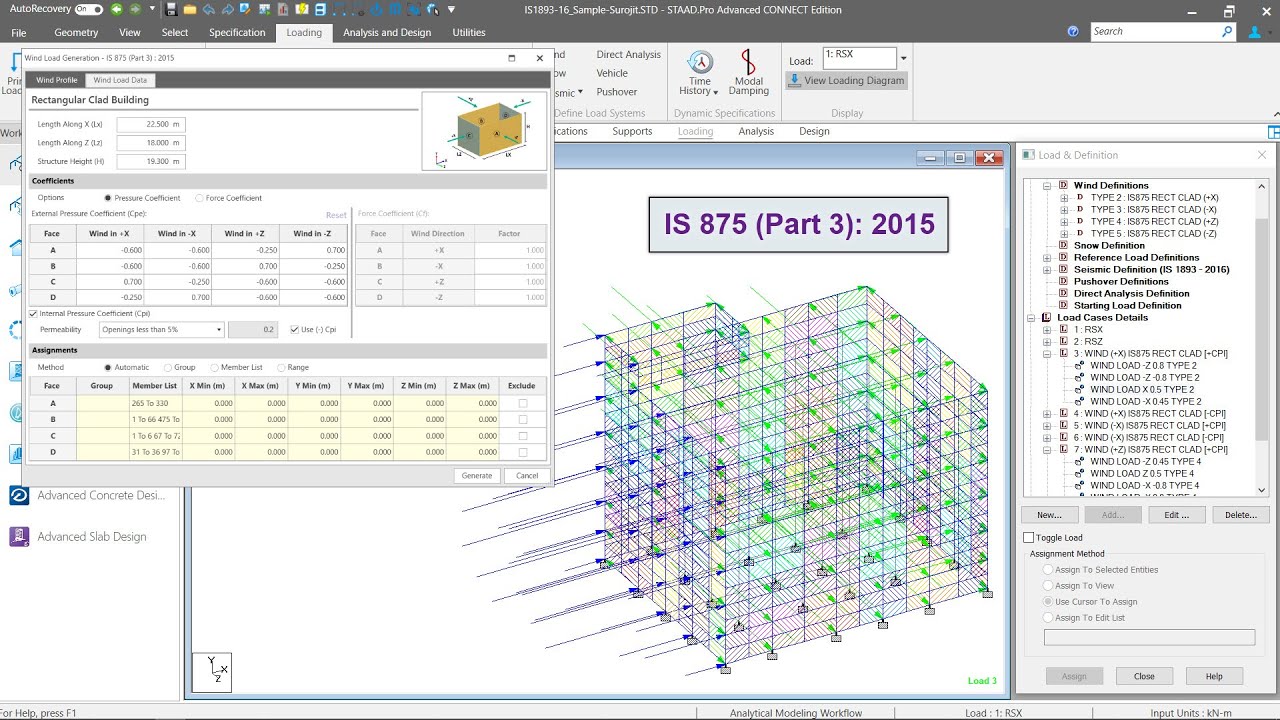
Task: Expand the Reference Load Definitions node
Action: (x=1047, y=257)
